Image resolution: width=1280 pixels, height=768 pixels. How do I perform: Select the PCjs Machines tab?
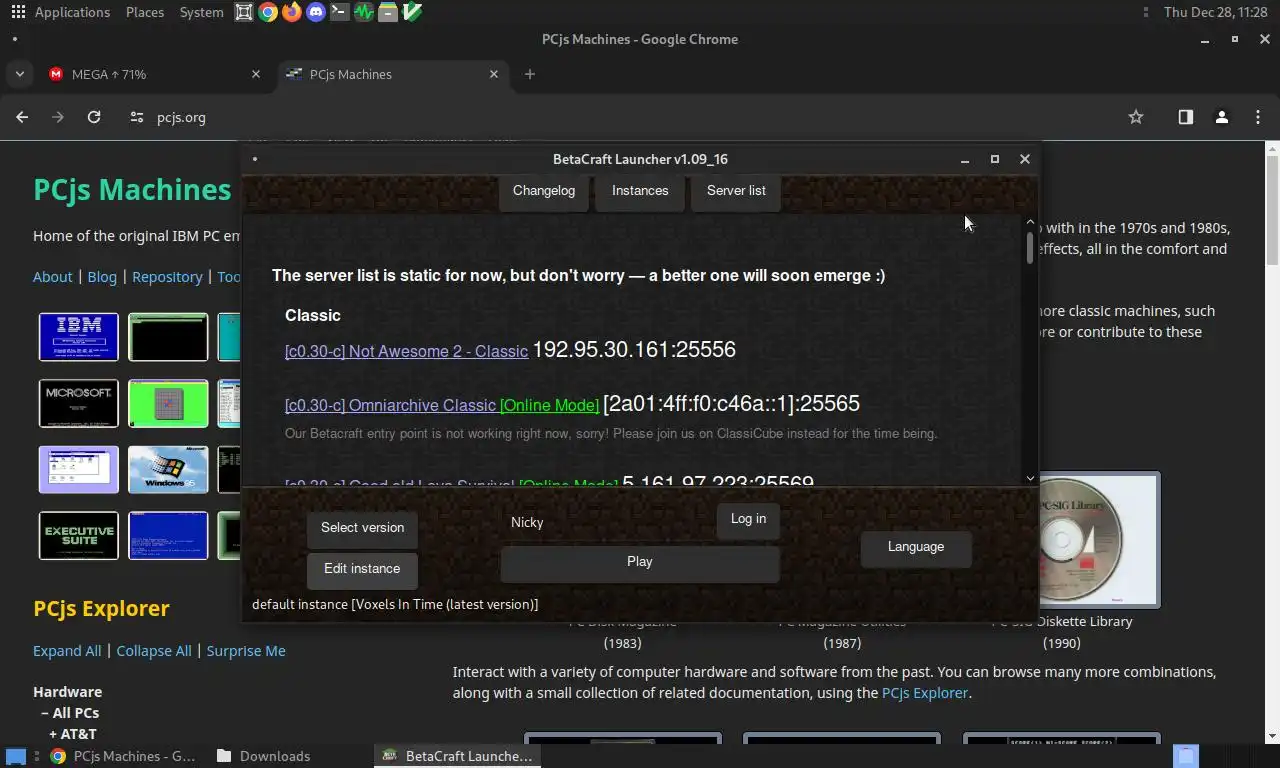392,74
